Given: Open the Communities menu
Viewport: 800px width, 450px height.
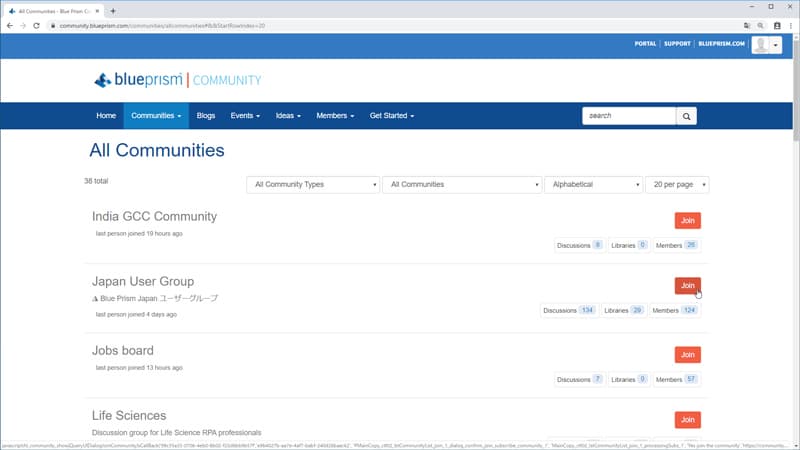Looking at the screenshot, I should (156, 116).
